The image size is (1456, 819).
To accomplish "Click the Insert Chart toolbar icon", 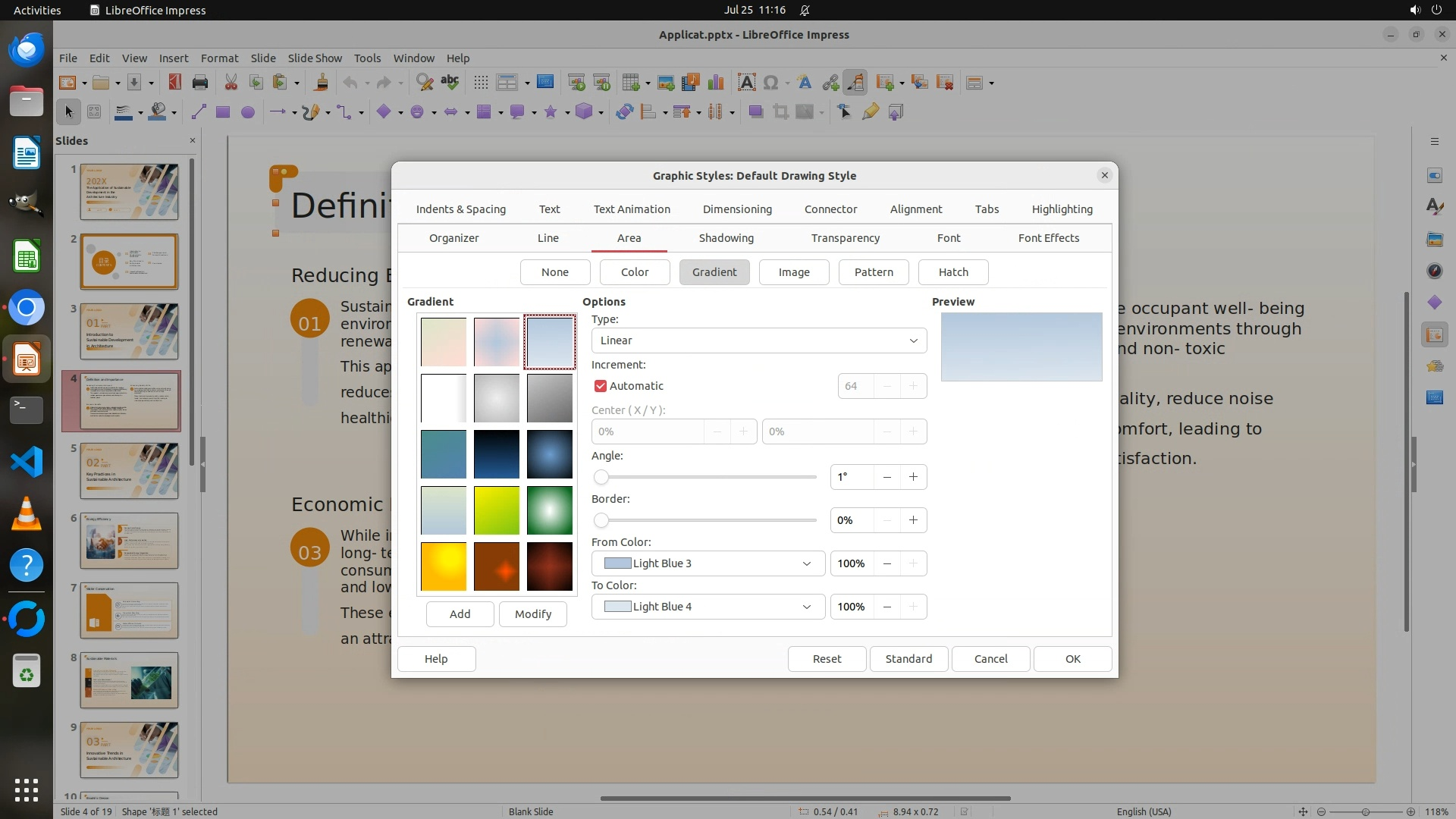I will click(x=715, y=83).
